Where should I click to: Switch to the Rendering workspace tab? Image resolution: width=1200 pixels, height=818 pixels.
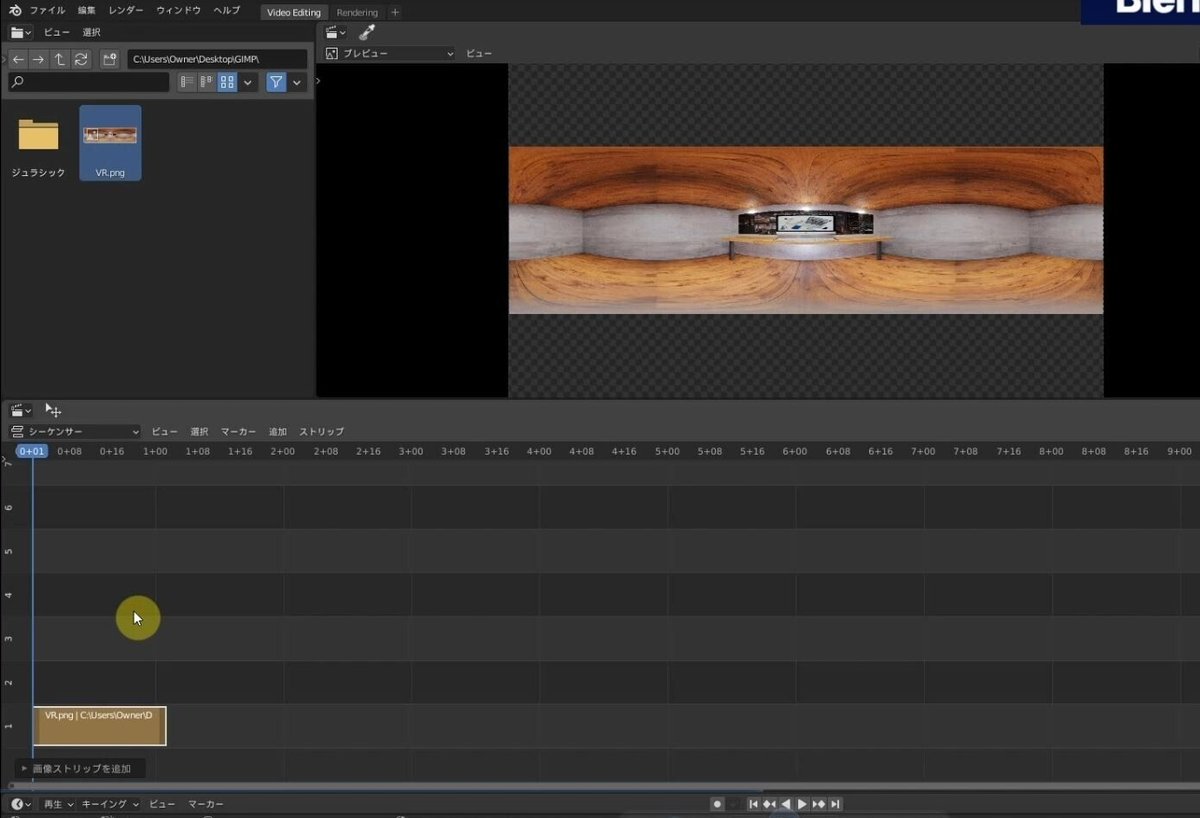point(357,12)
